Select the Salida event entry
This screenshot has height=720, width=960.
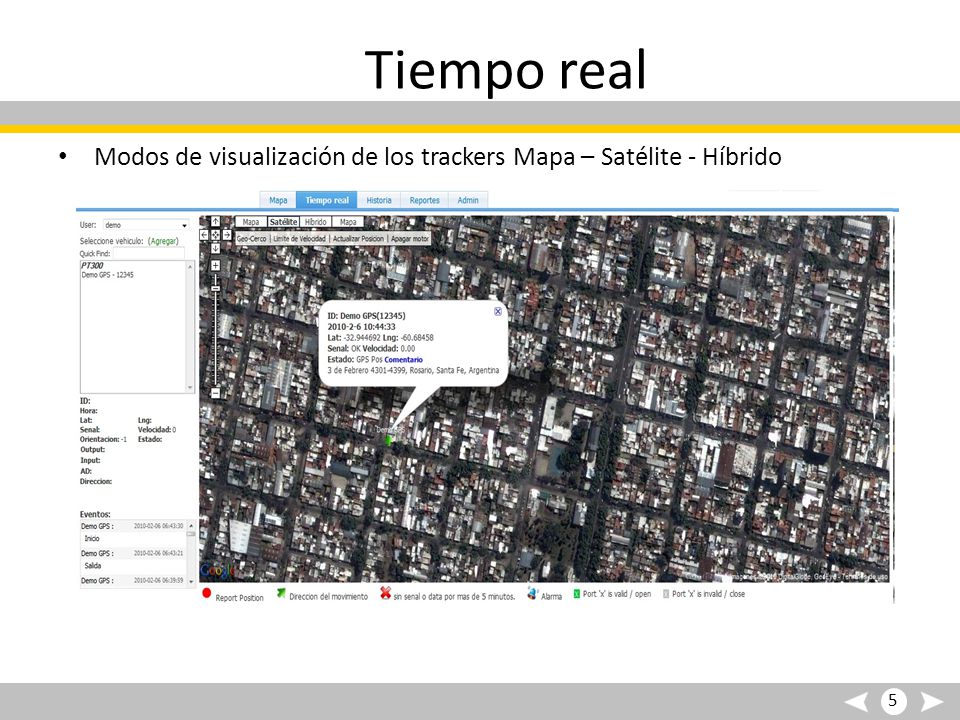(93, 566)
